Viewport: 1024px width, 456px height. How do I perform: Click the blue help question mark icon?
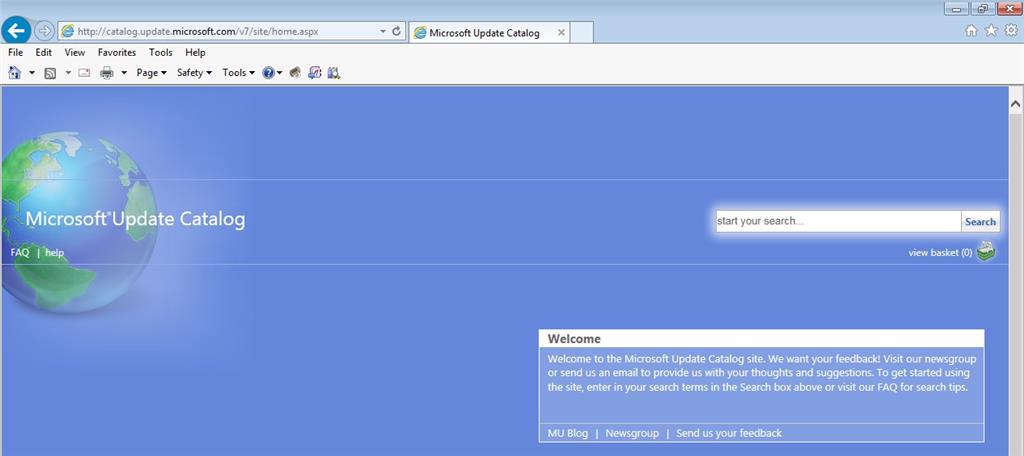click(x=268, y=73)
